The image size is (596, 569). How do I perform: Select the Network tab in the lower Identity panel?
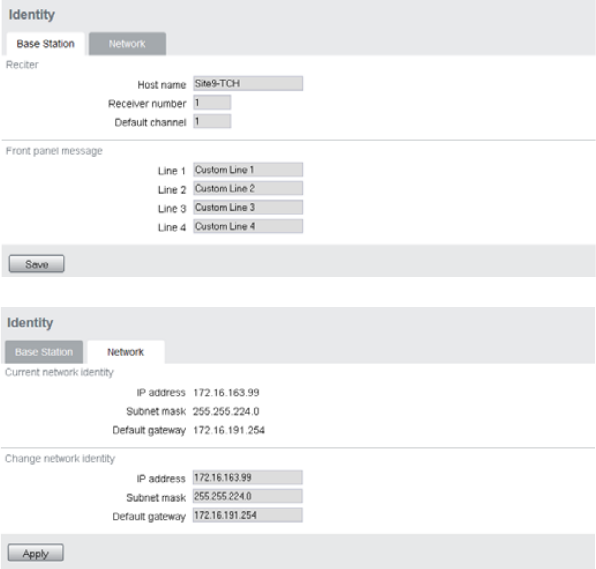click(126, 352)
